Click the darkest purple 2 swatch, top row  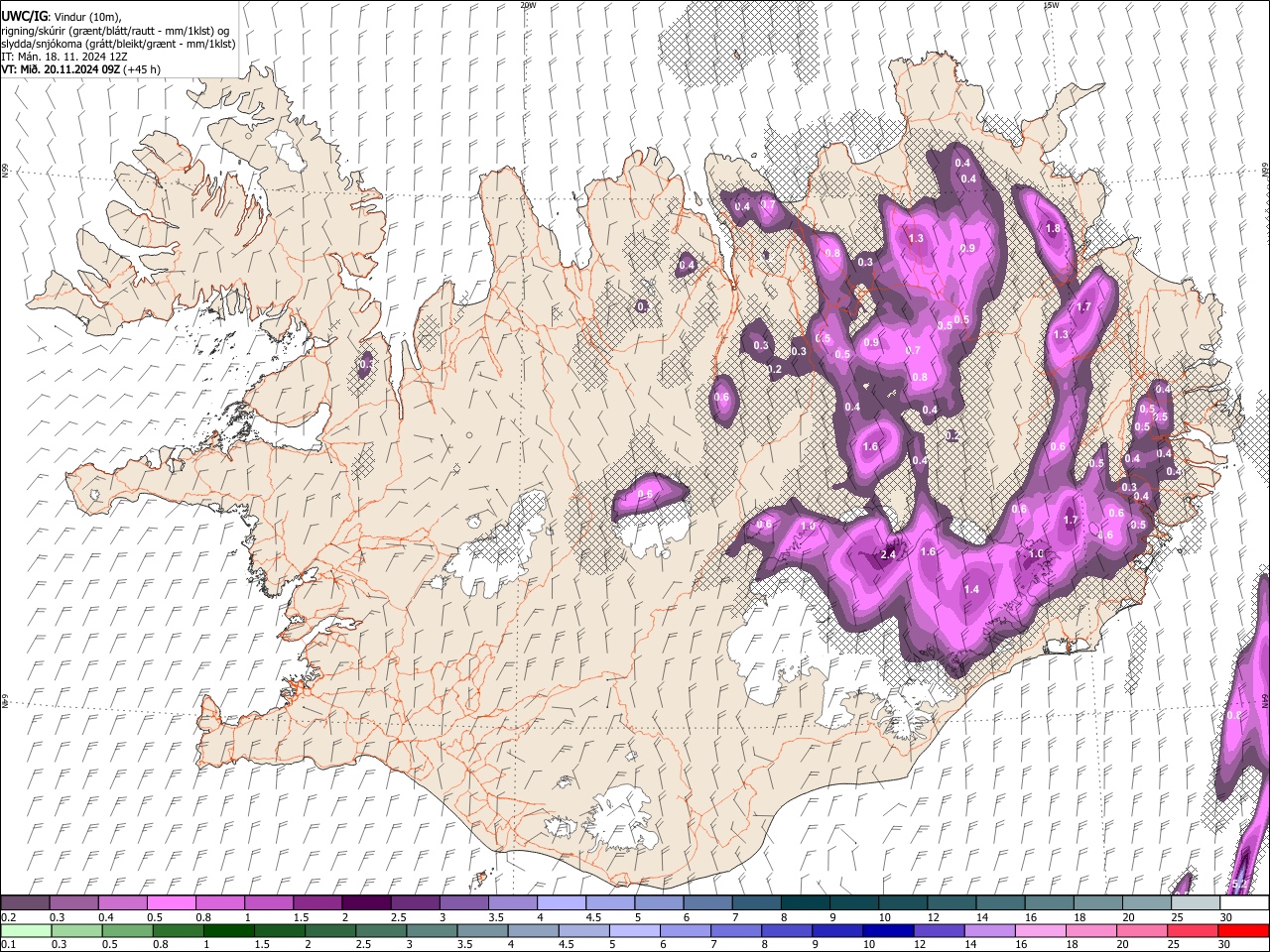(365, 902)
